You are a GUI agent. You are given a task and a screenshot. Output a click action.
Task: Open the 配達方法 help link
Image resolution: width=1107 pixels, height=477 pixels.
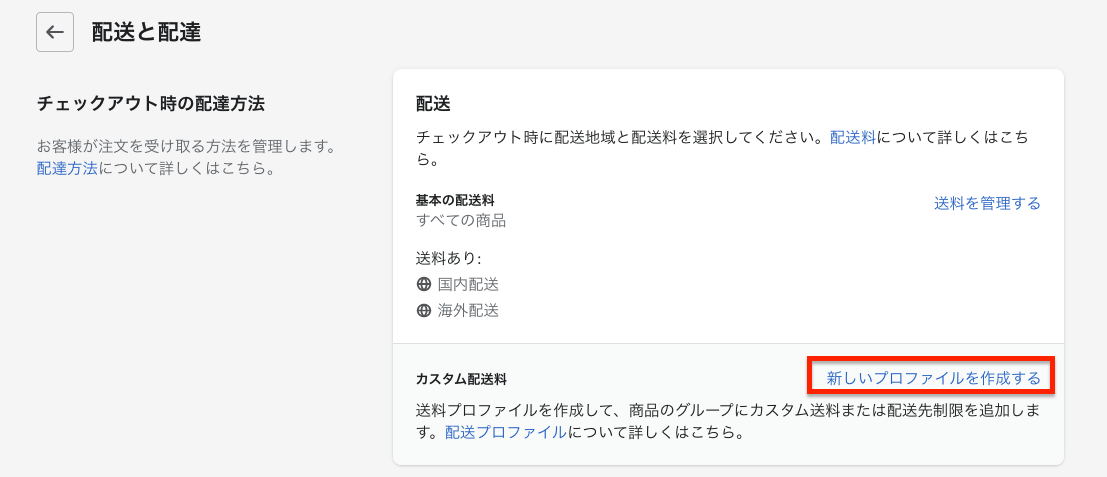(67, 169)
